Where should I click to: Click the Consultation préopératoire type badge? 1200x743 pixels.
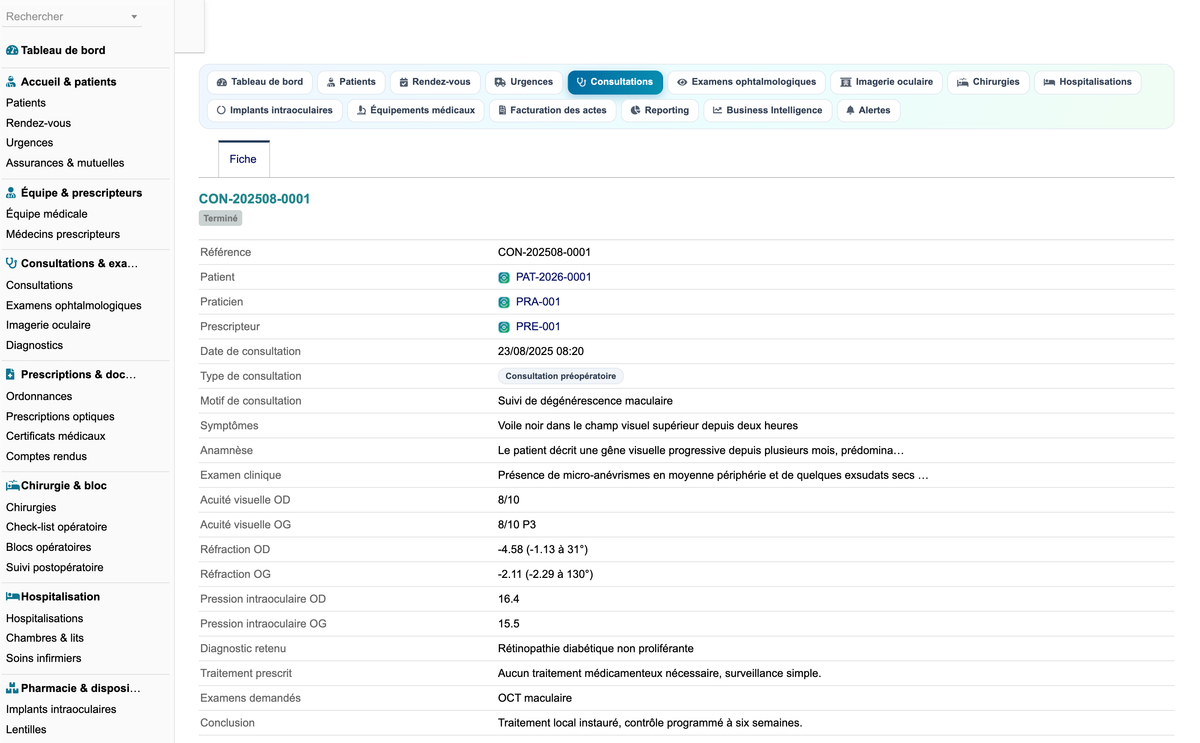pyautogui.click(x=561, y=376)
